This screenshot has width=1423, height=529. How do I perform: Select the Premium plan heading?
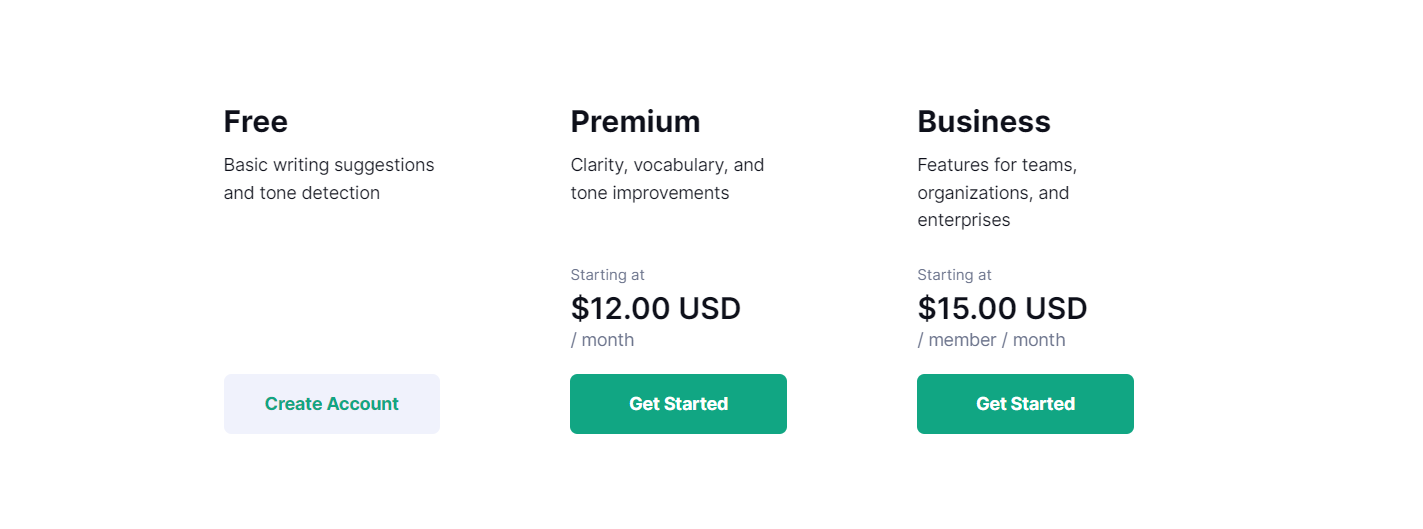pyautogui.click(x=635, y=122)
